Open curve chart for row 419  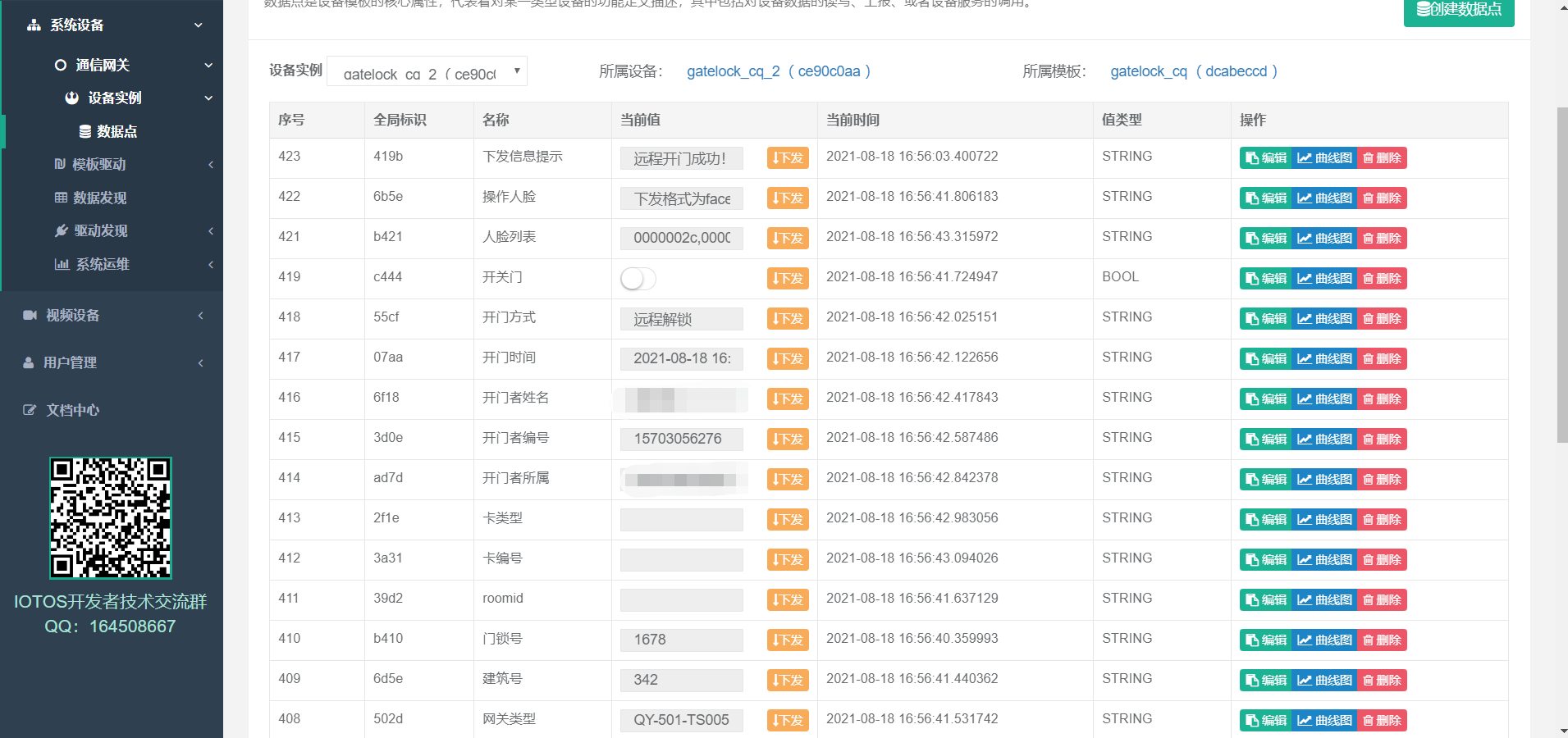tap(1324, 279)
